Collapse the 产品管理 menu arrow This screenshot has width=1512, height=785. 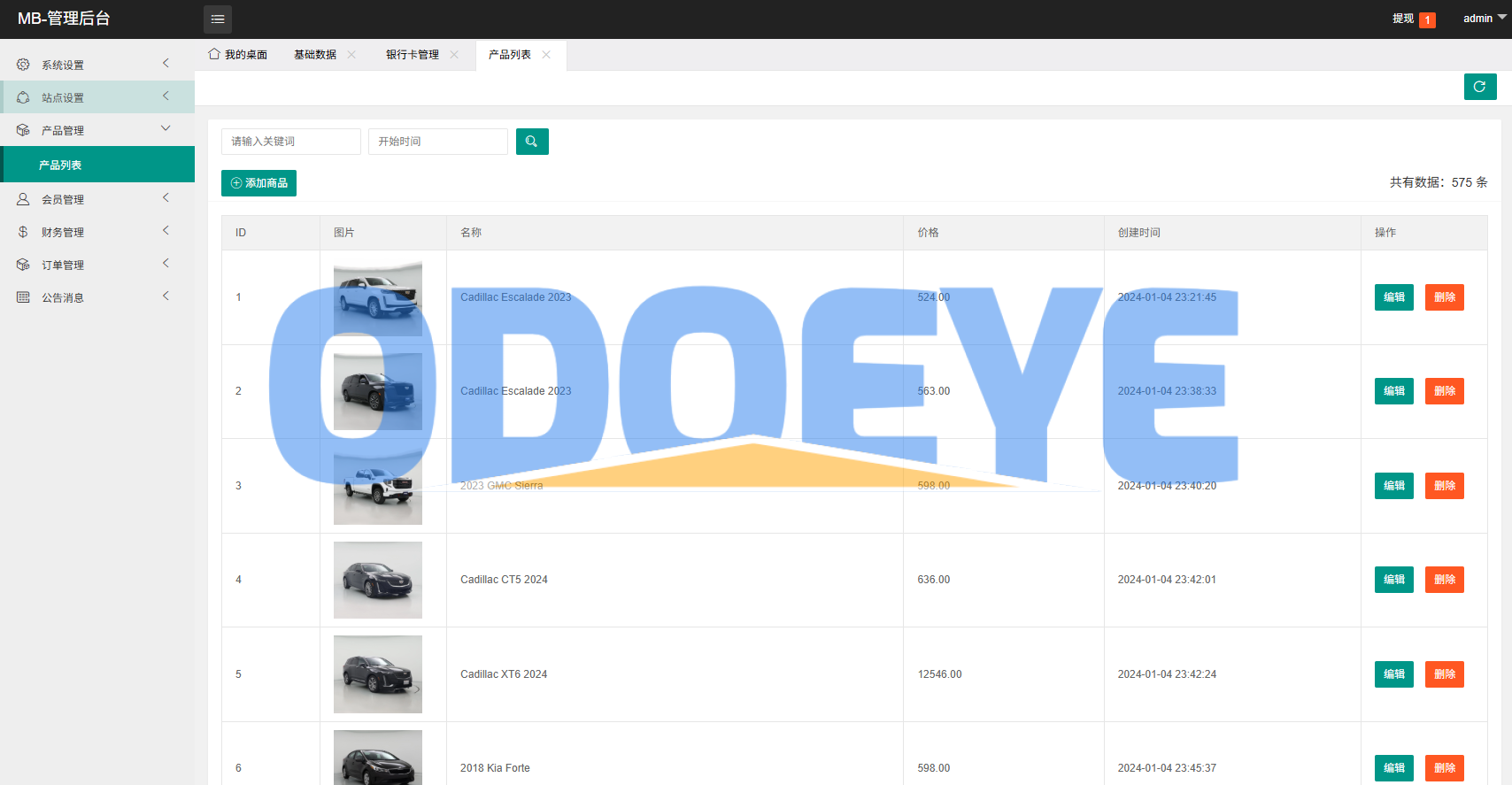166,128
